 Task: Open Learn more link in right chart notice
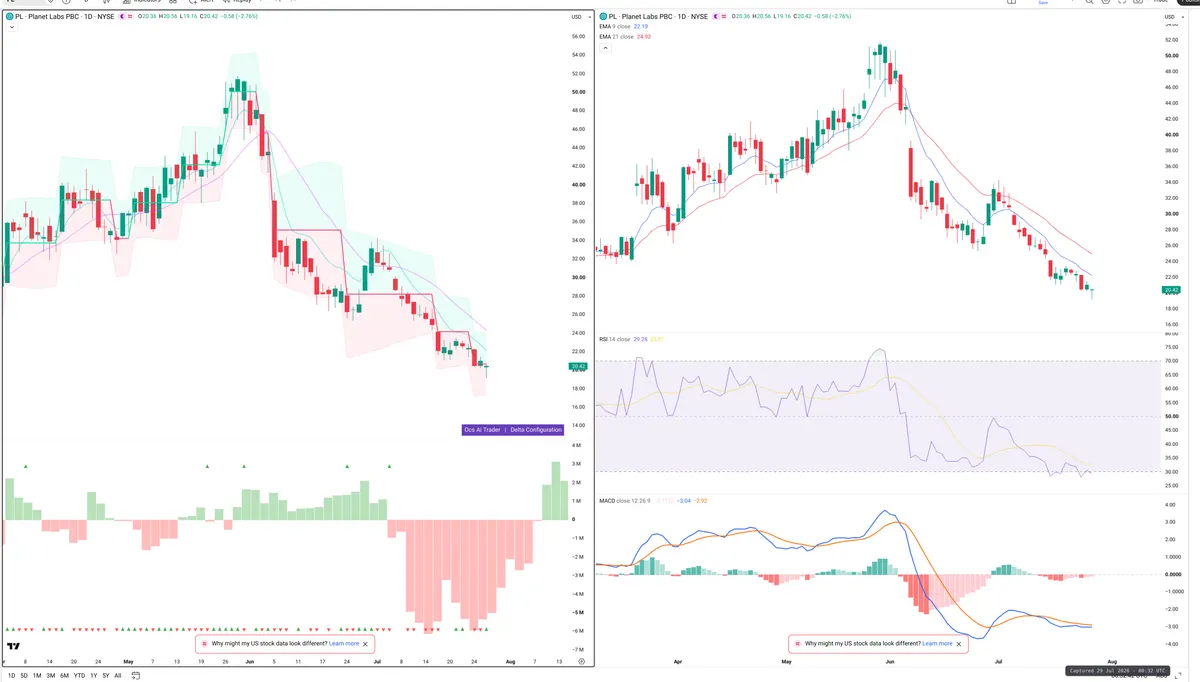(x=937, y=644)
